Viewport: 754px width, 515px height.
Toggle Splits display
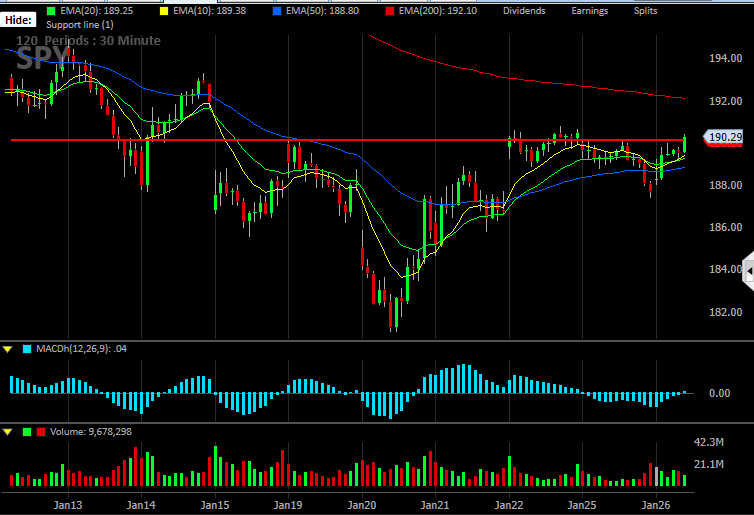tap(645, 11)
